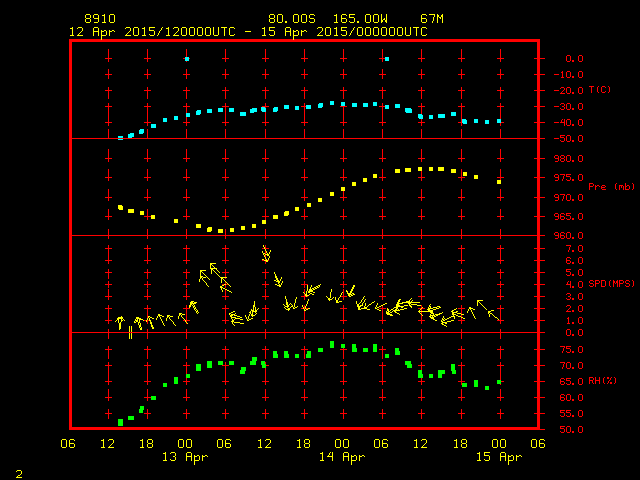
Task: Click the '00' hour label above 13 Apr
Action: point(185,444)
